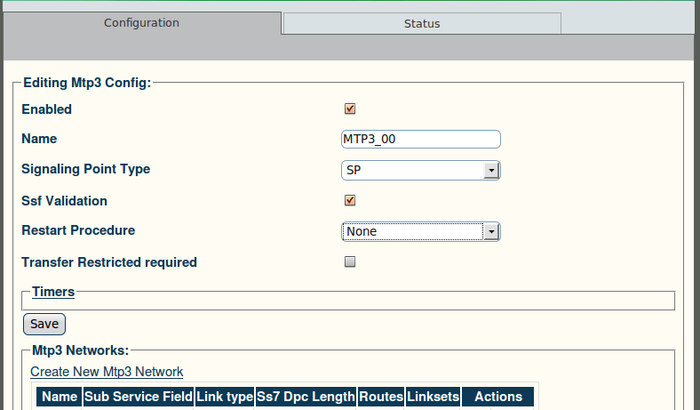Click the Sub Service Field column header

pyautogui.click(x=138, y=397)
